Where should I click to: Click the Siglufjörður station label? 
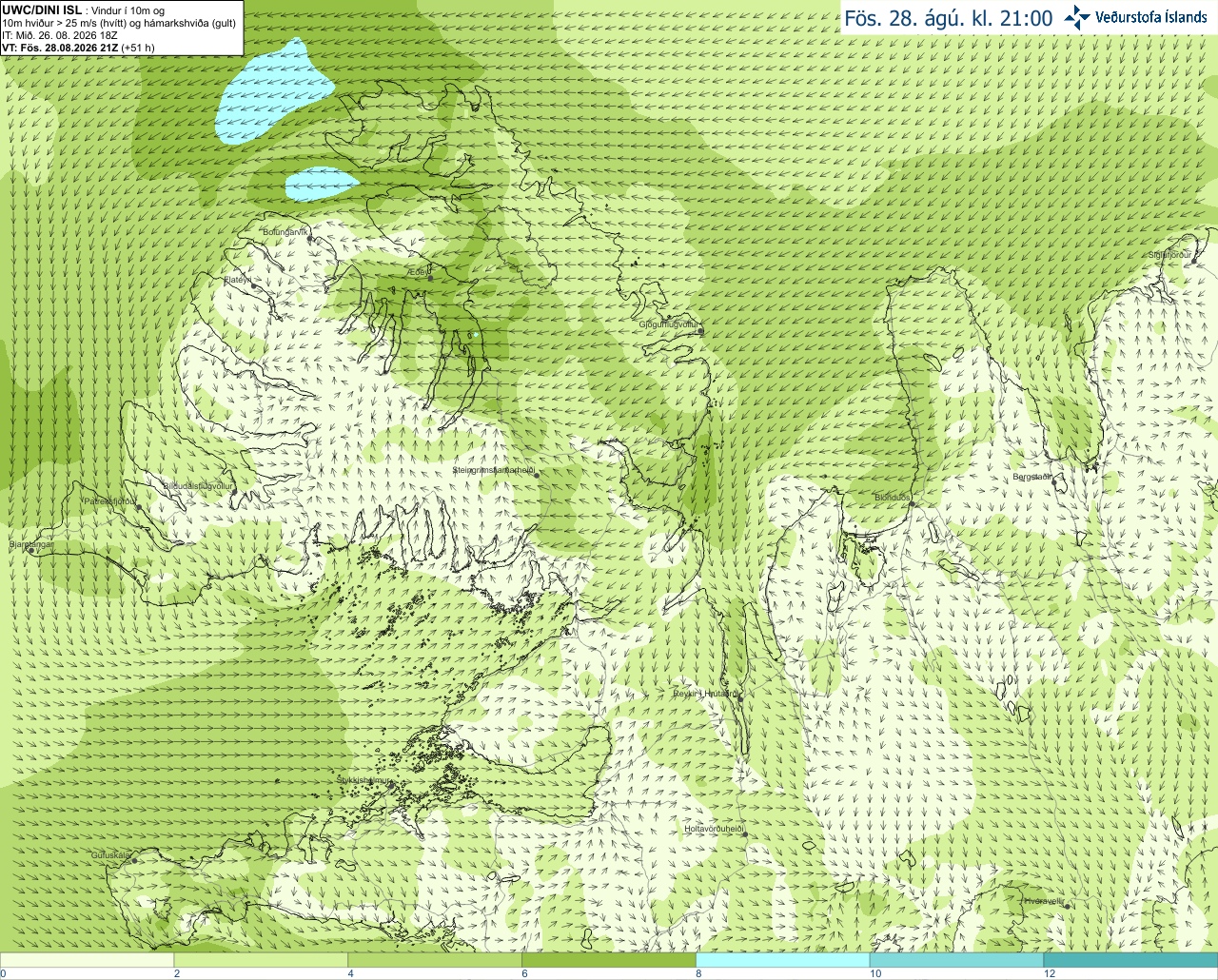[1170, 255]
